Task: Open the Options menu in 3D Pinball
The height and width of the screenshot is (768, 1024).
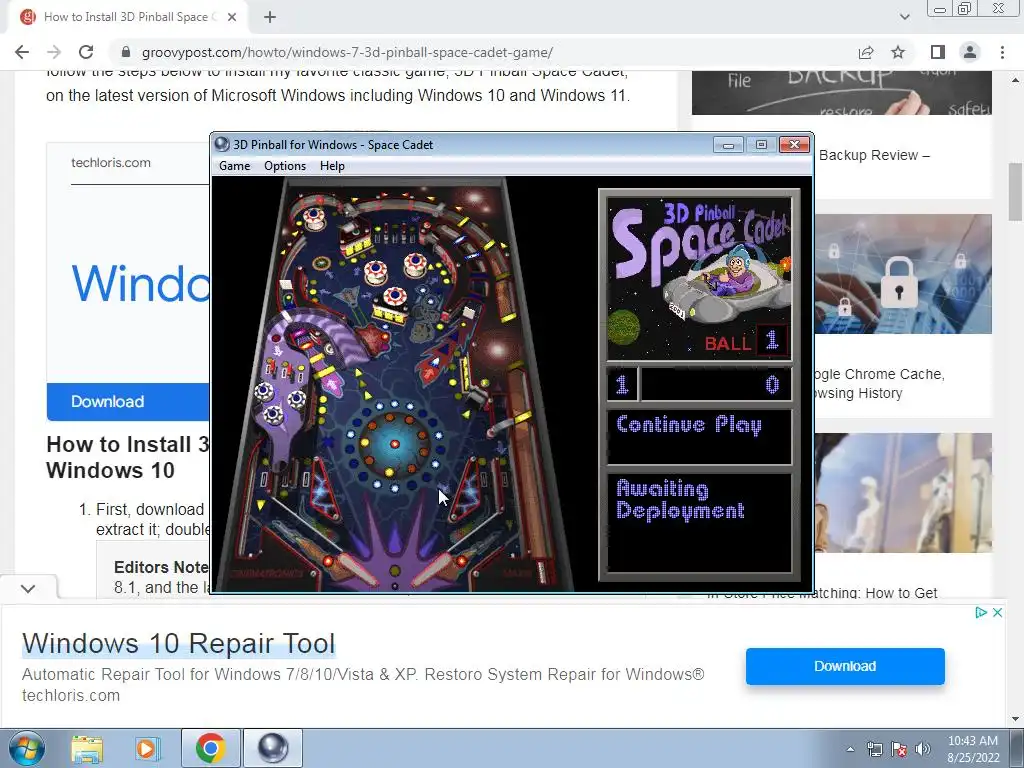Action: coord(285,166)
